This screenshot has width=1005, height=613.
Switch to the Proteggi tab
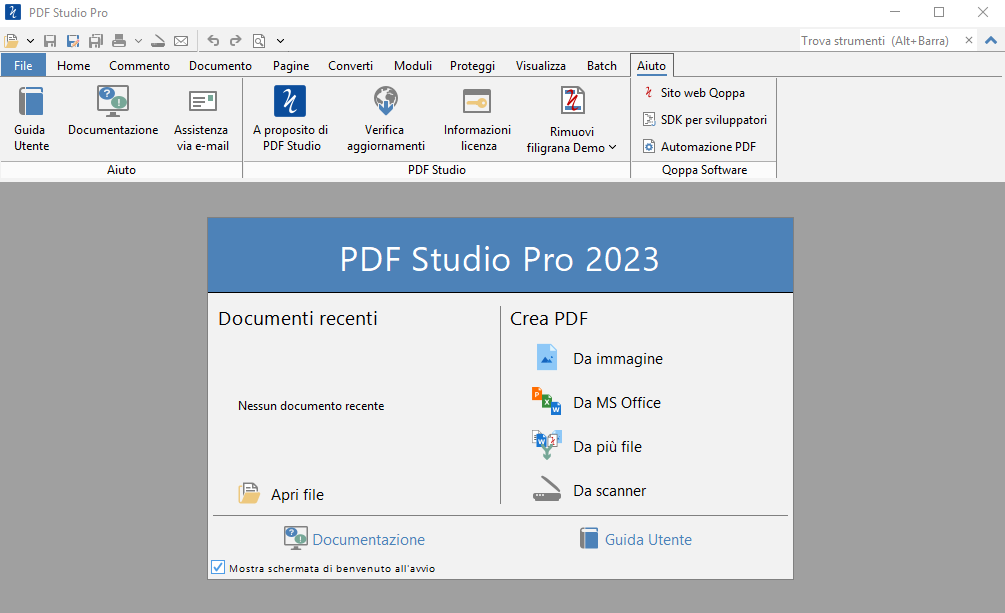tap(472, 65)
